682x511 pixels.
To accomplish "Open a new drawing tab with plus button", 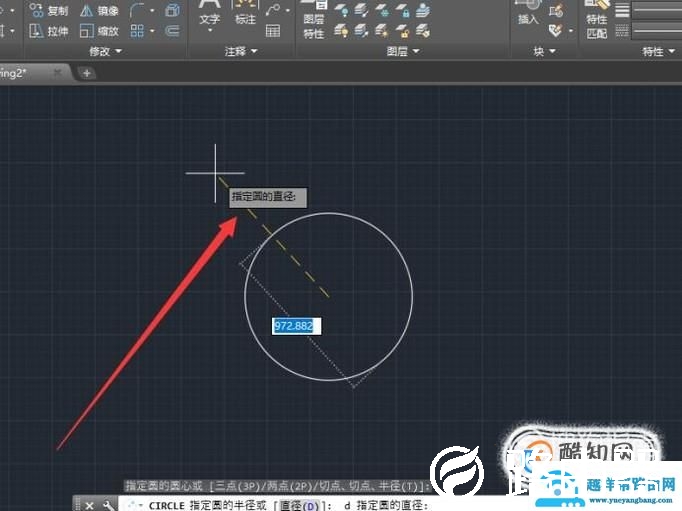I will click(x=87, y=73).
